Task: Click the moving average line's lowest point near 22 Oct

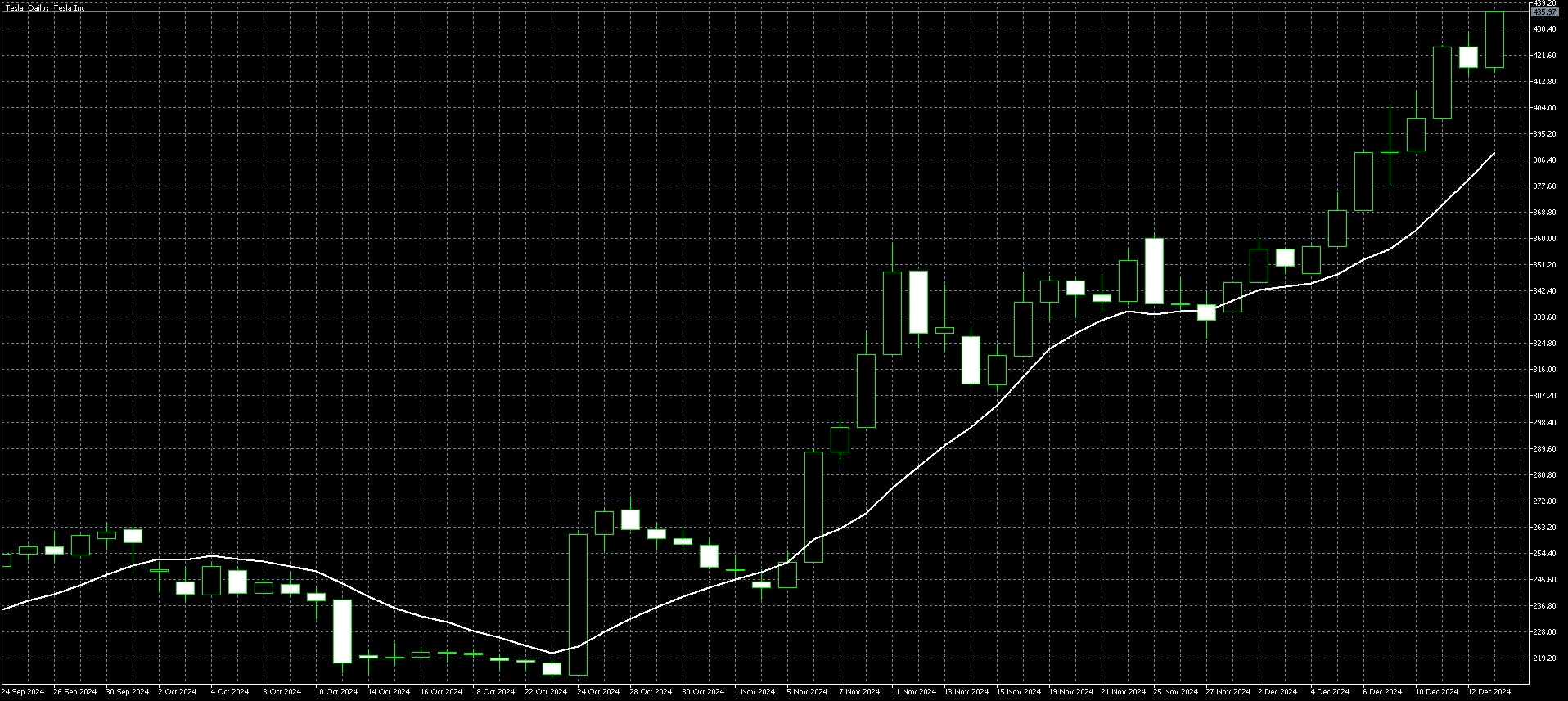Action: 552,653
